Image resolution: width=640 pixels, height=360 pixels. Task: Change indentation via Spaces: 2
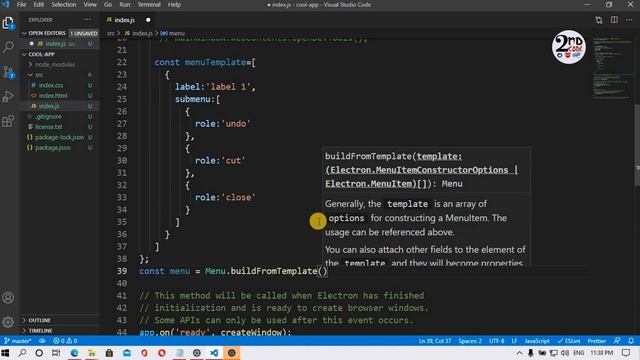(470, 341)
